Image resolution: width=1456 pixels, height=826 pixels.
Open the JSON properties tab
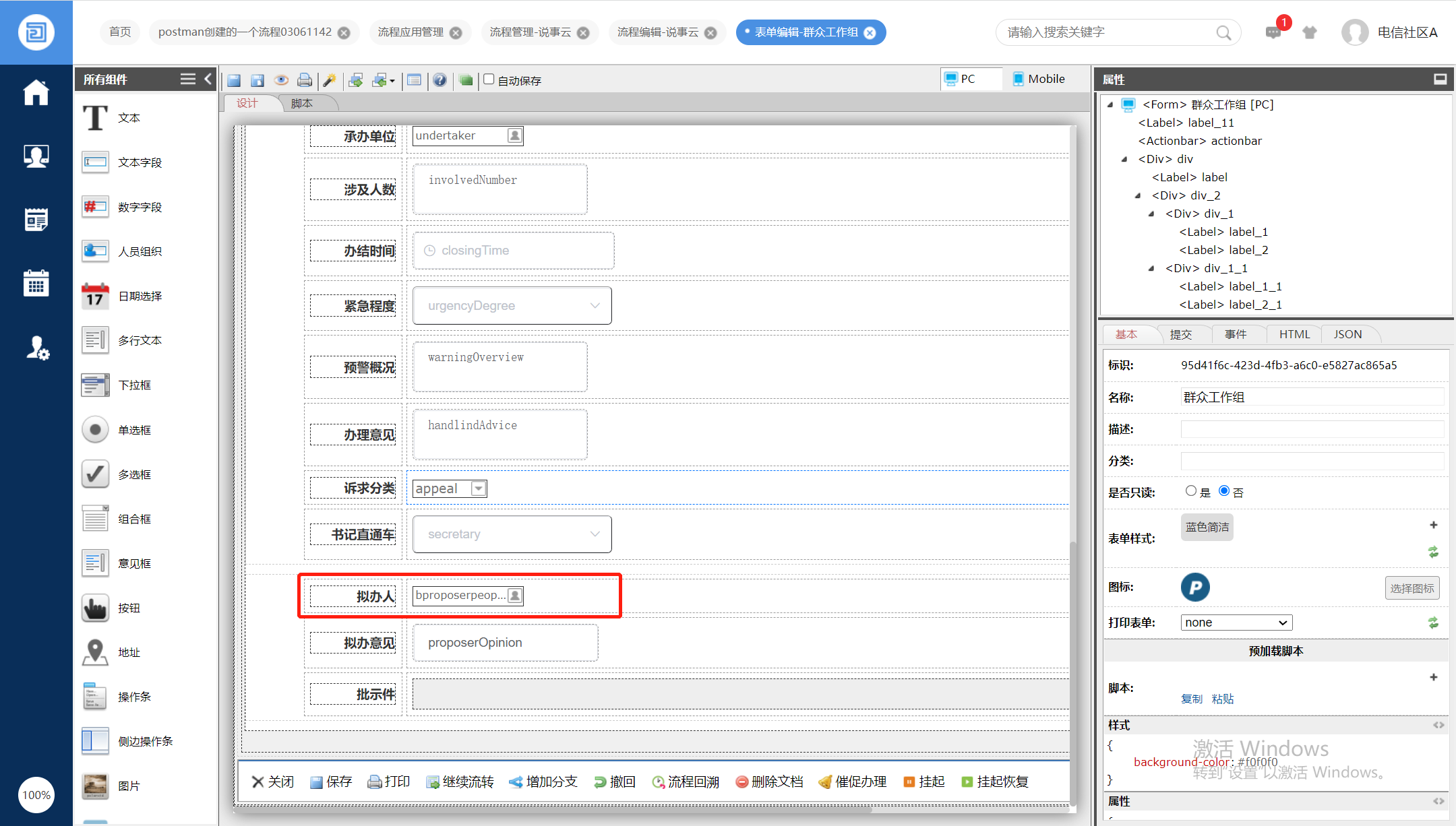(1347, 334)
